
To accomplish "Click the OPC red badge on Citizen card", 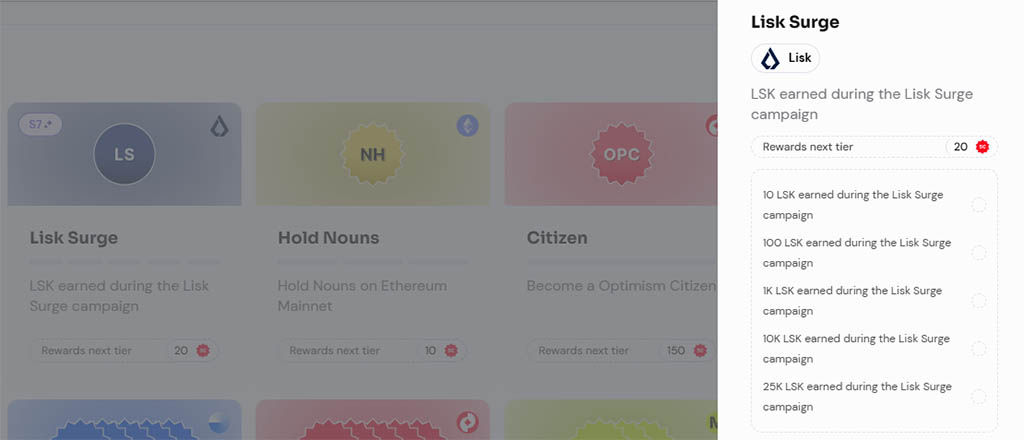I will [x=621, y=155].
